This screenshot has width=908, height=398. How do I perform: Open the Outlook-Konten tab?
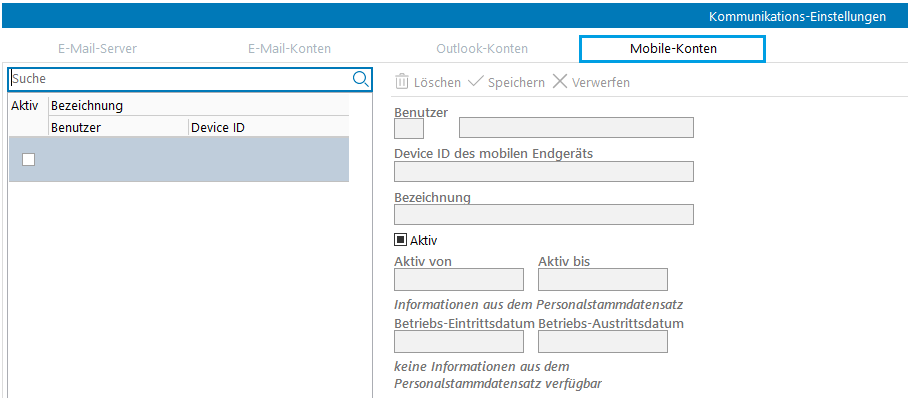click(482, 49)
